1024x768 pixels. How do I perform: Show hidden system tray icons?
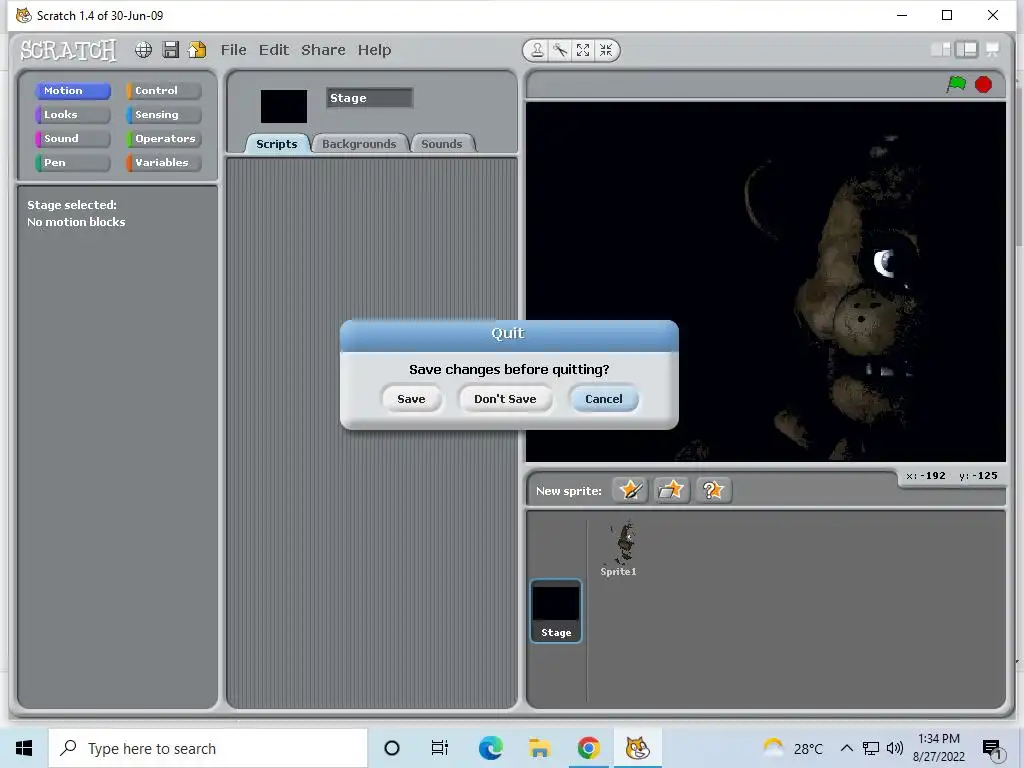click(x=846, y=748)
